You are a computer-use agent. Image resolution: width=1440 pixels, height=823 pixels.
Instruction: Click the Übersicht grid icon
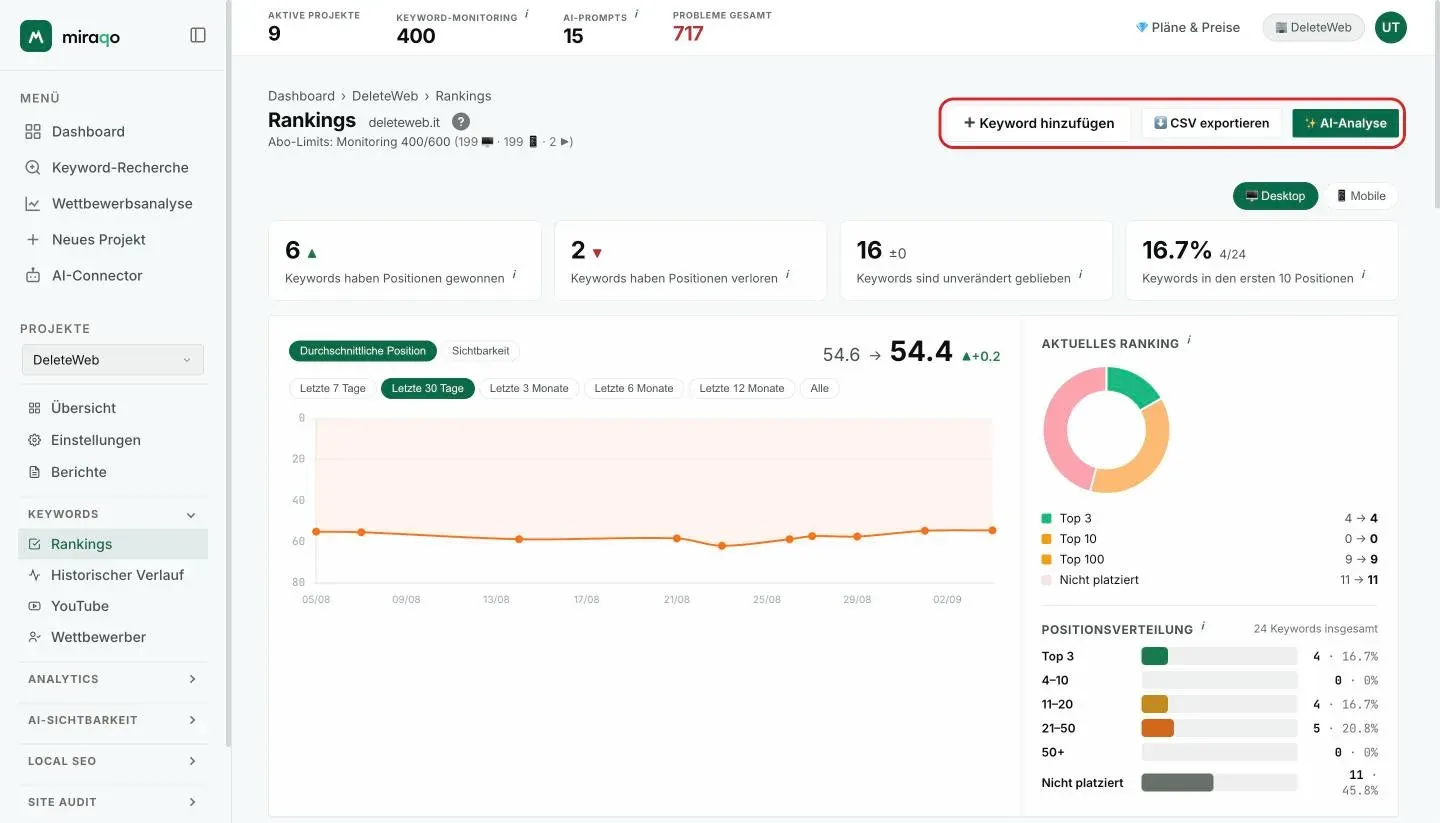click(x=34, y=408)
